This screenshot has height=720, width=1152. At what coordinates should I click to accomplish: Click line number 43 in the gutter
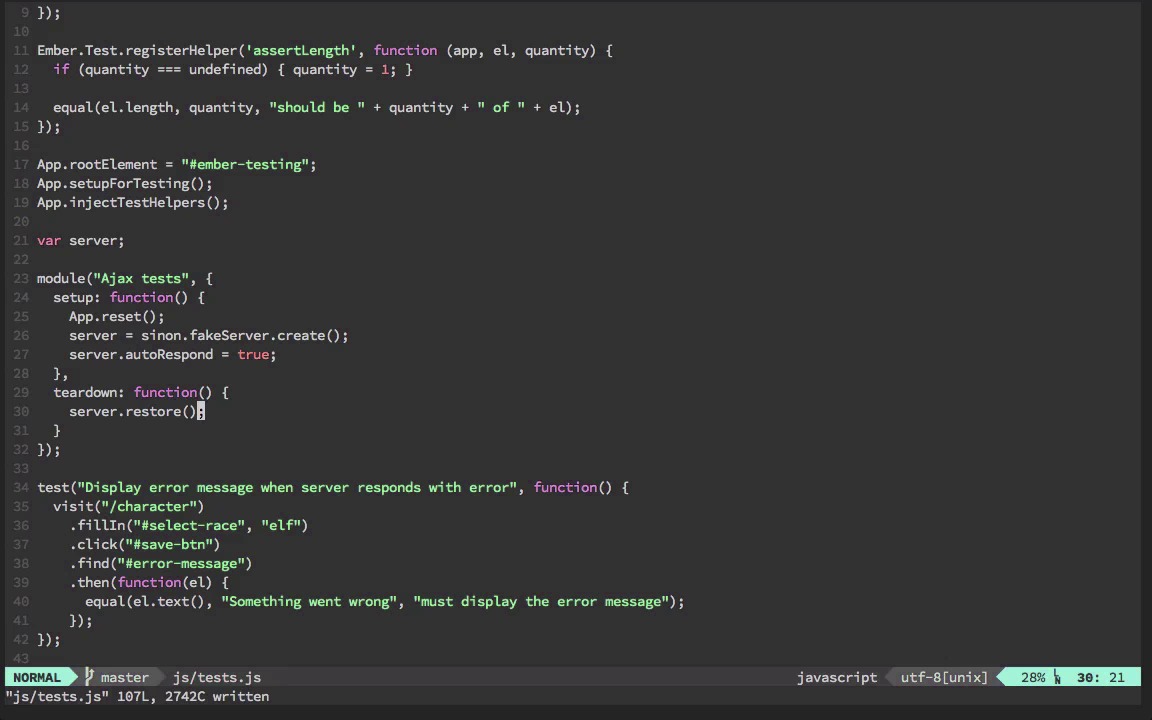point(21,658)
